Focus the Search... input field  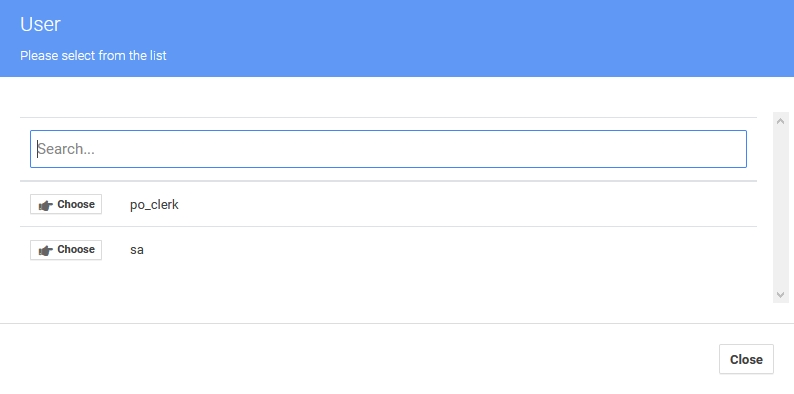click(x=388, y=149)
